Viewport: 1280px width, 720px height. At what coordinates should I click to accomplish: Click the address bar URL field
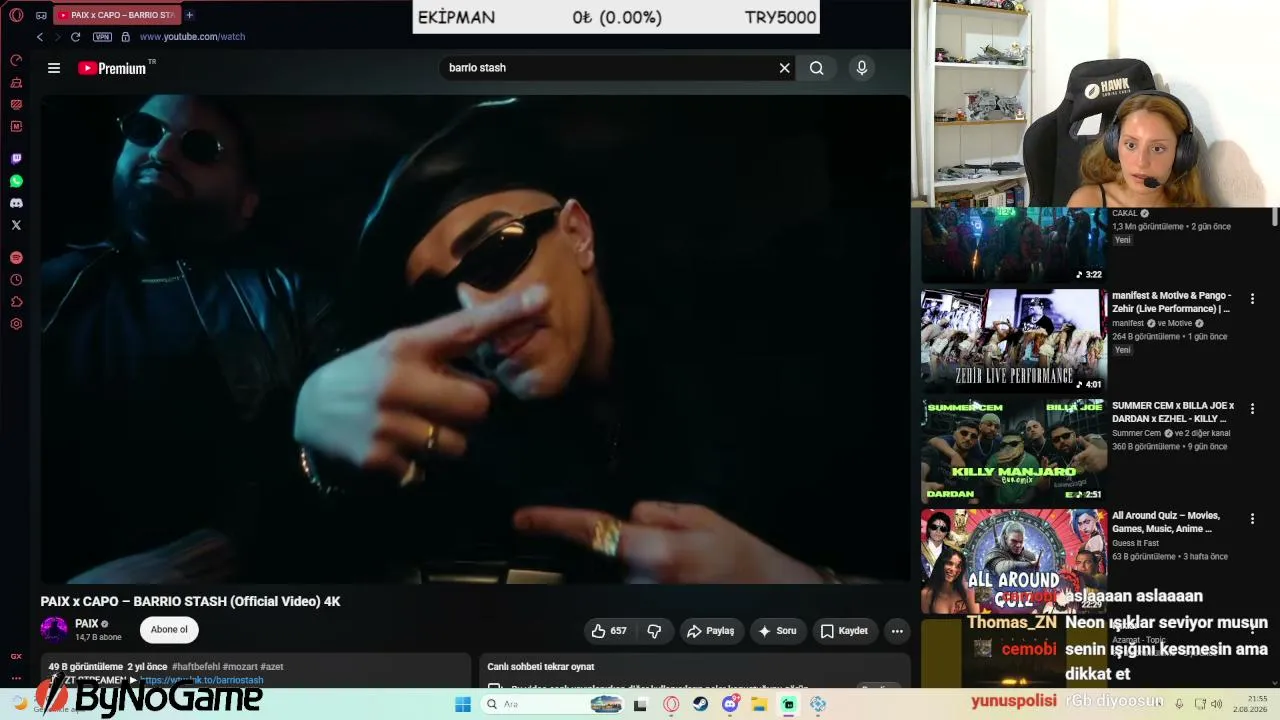click(x=192, y=37)
